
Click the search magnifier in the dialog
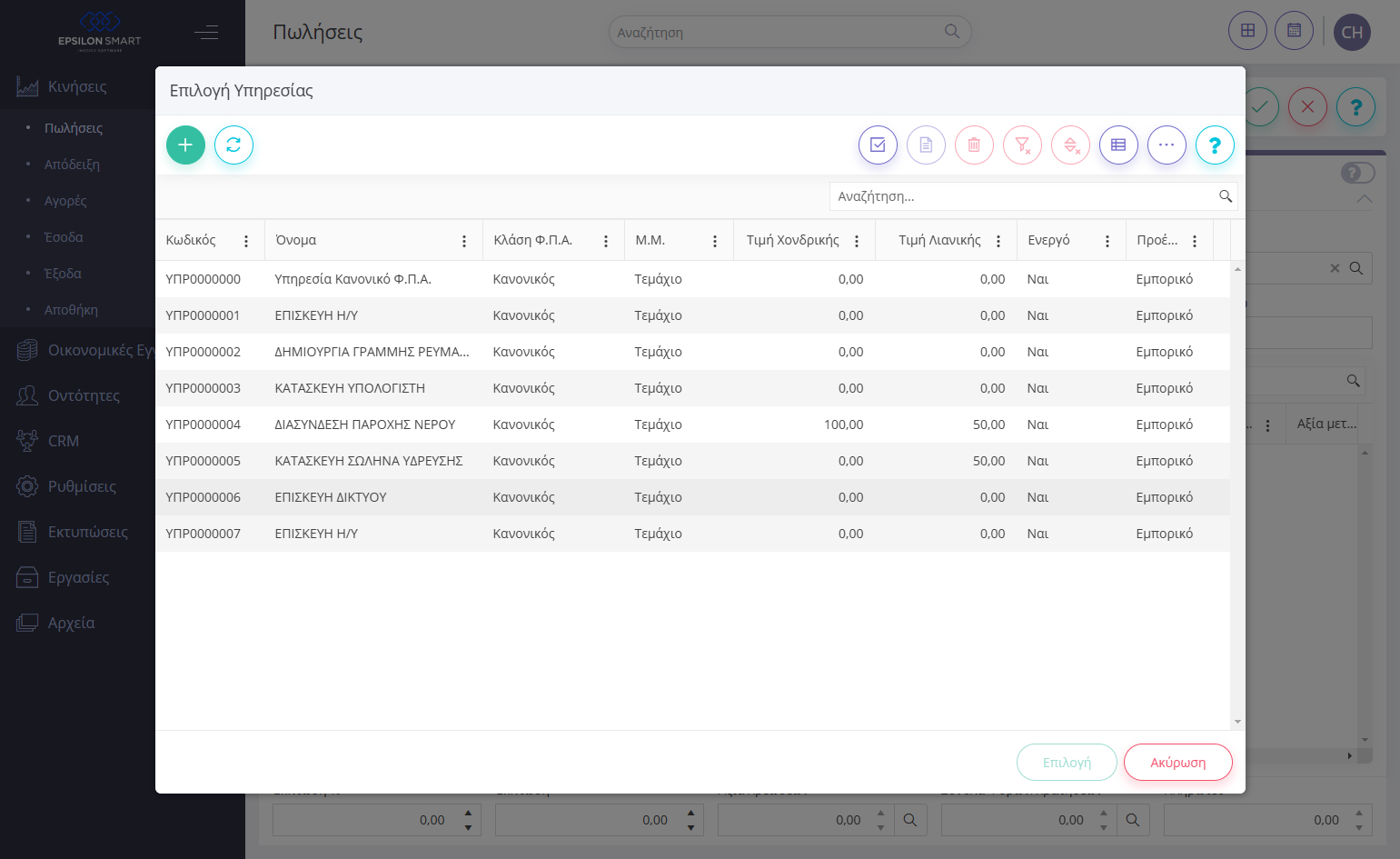click(1226, 196)
